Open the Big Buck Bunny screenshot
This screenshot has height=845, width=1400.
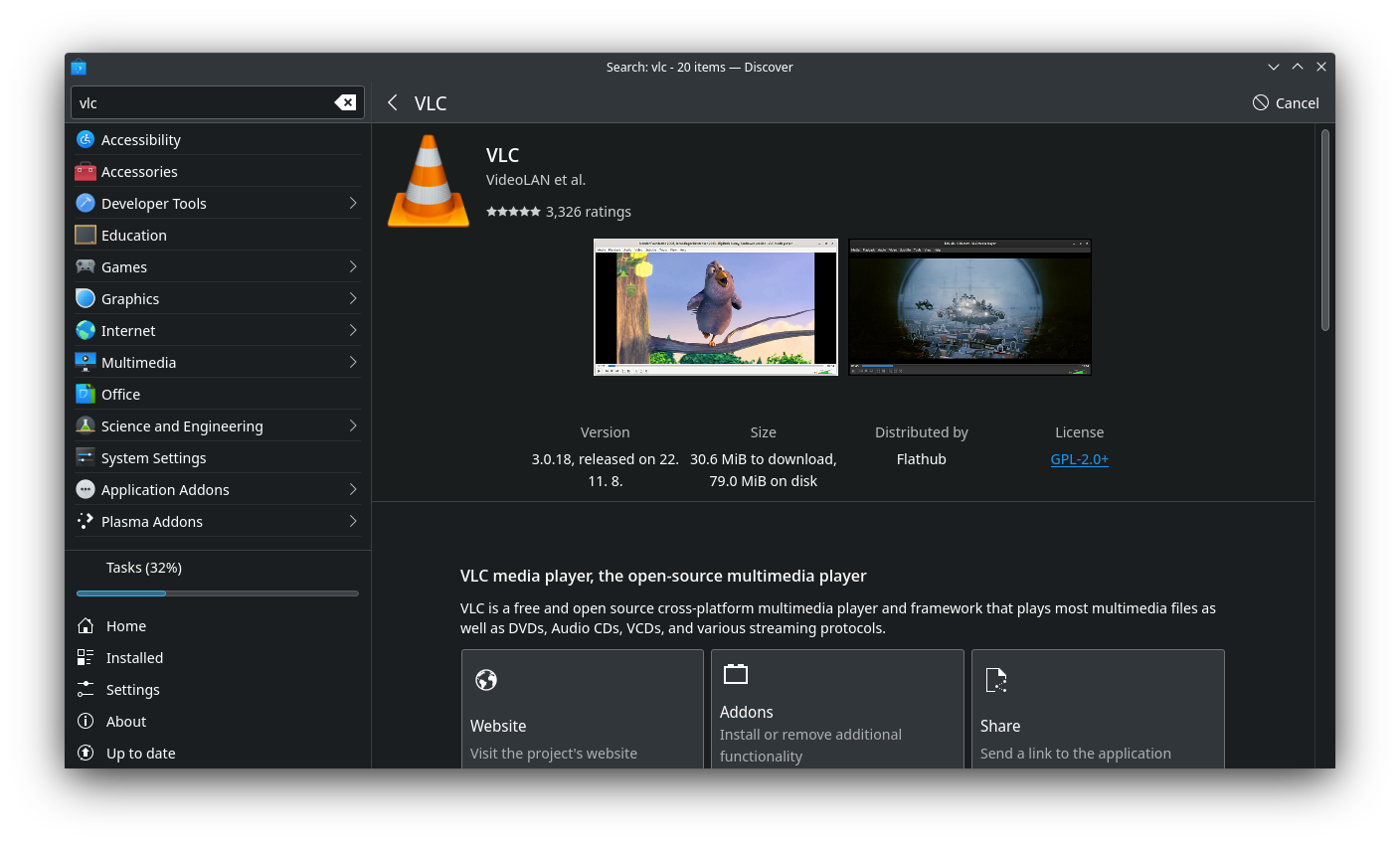(x=716, y=307)
